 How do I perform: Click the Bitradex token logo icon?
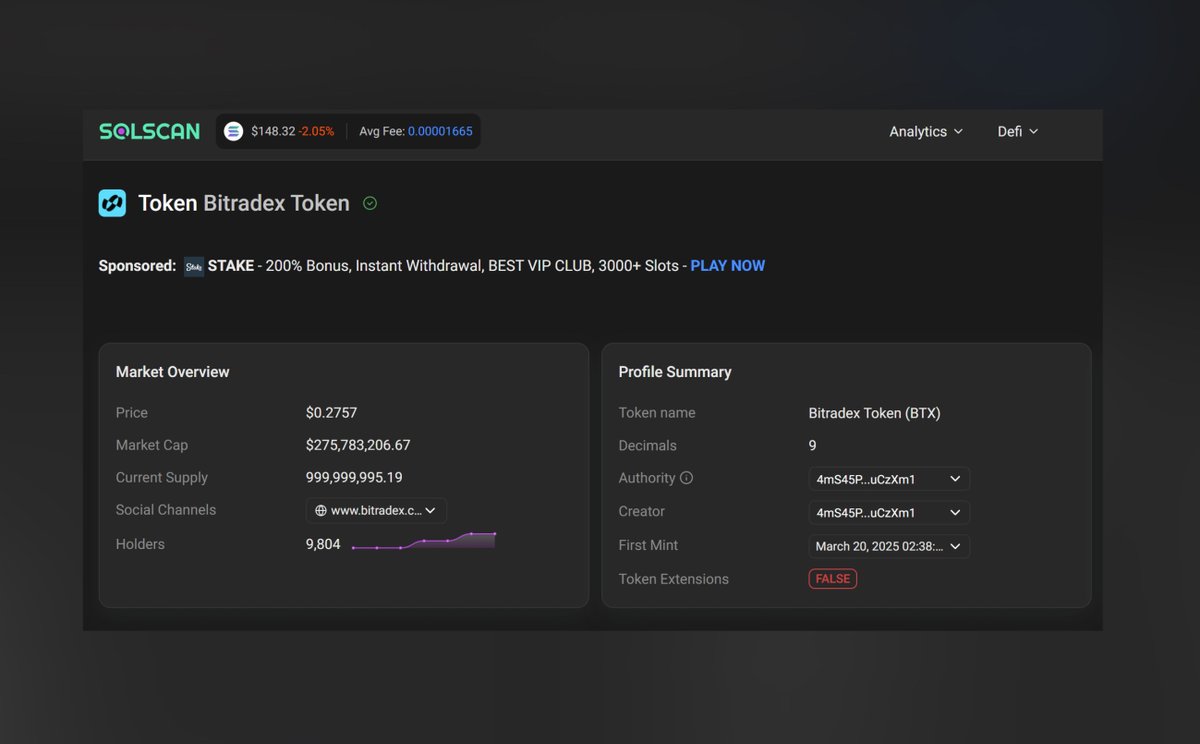click(112, 203)
